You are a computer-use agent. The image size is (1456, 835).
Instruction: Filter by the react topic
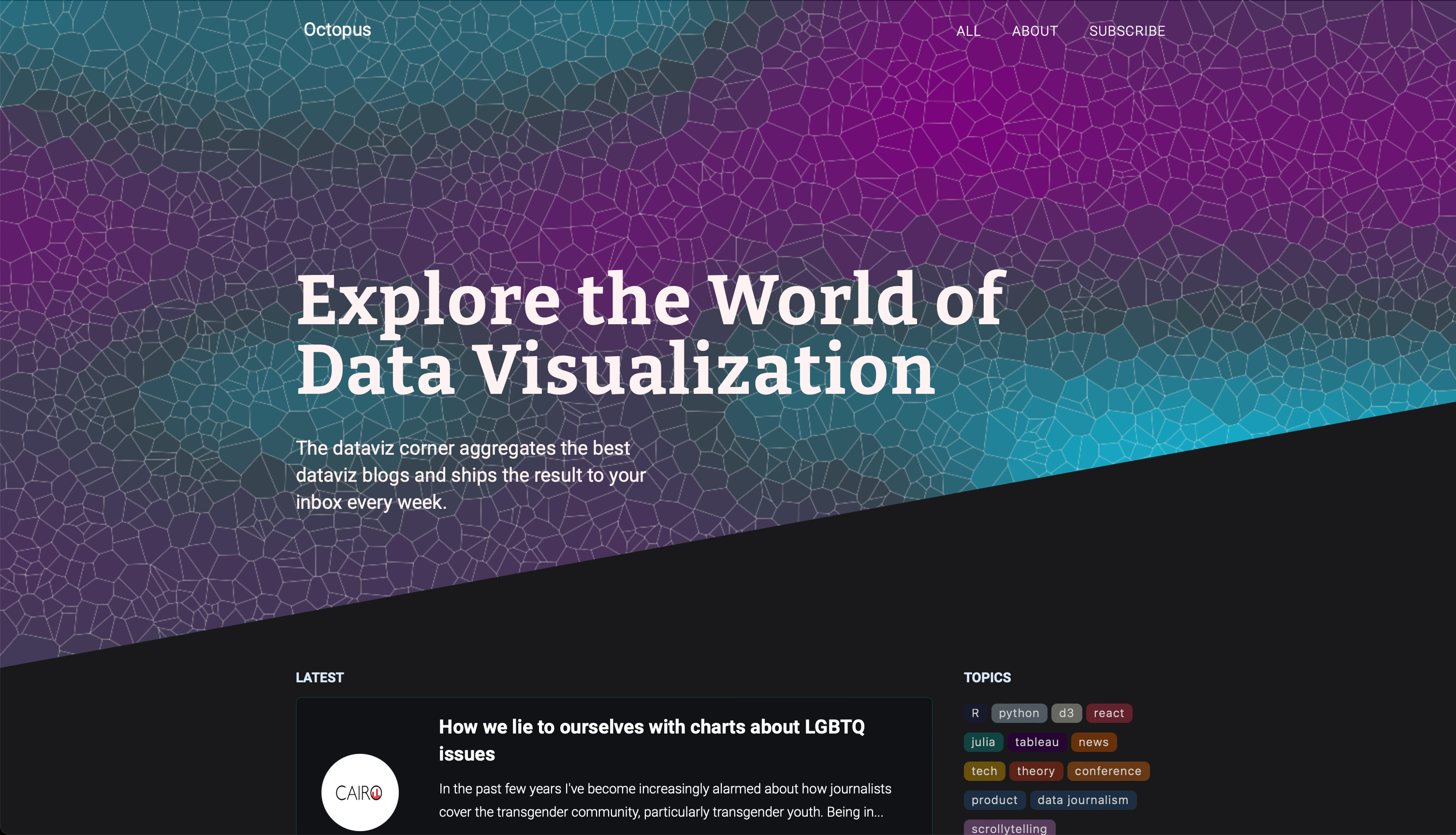pos(1109,713)
